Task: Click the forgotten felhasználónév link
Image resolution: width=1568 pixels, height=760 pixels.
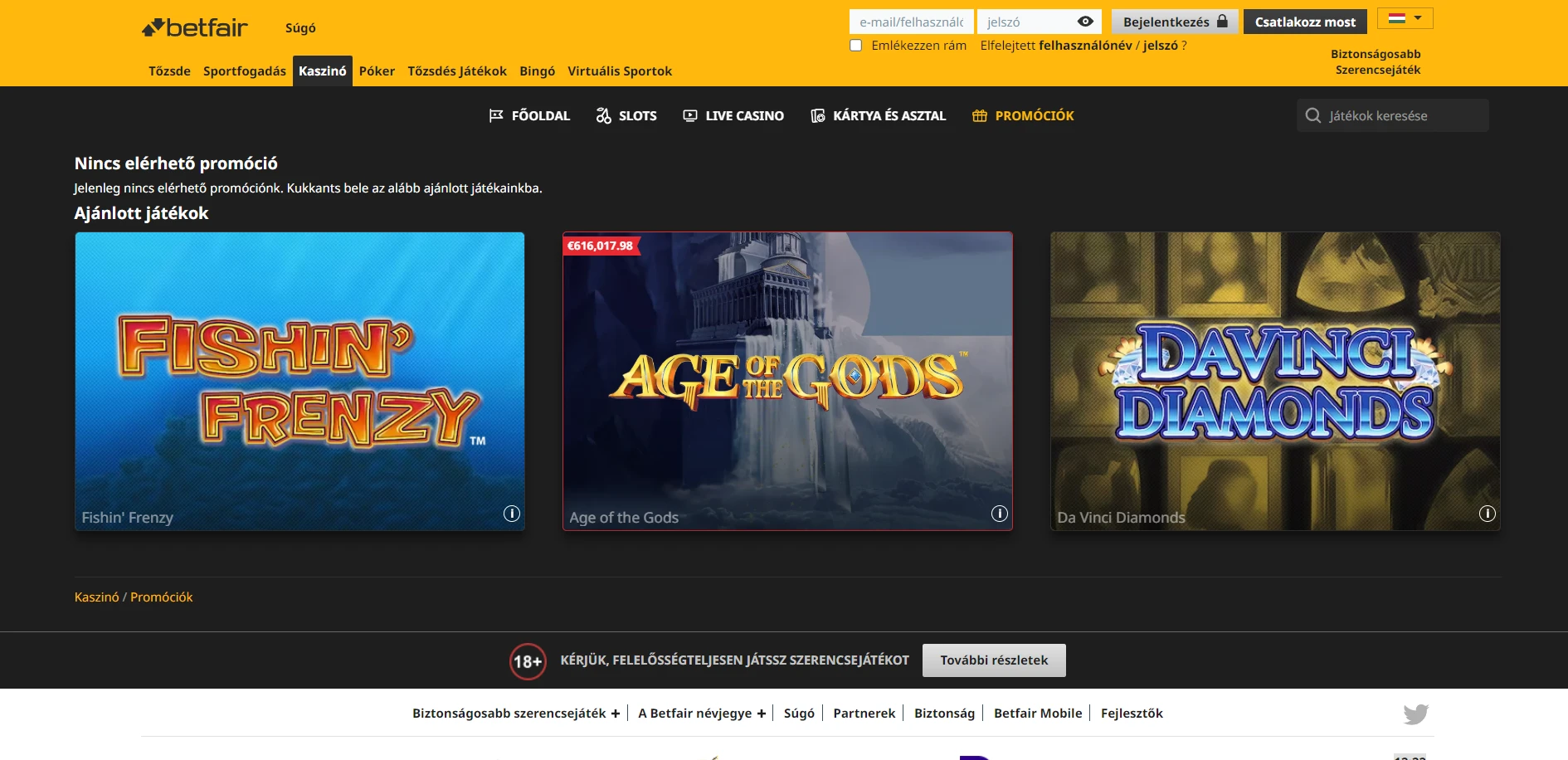Action: click(x=1085, y=46)
